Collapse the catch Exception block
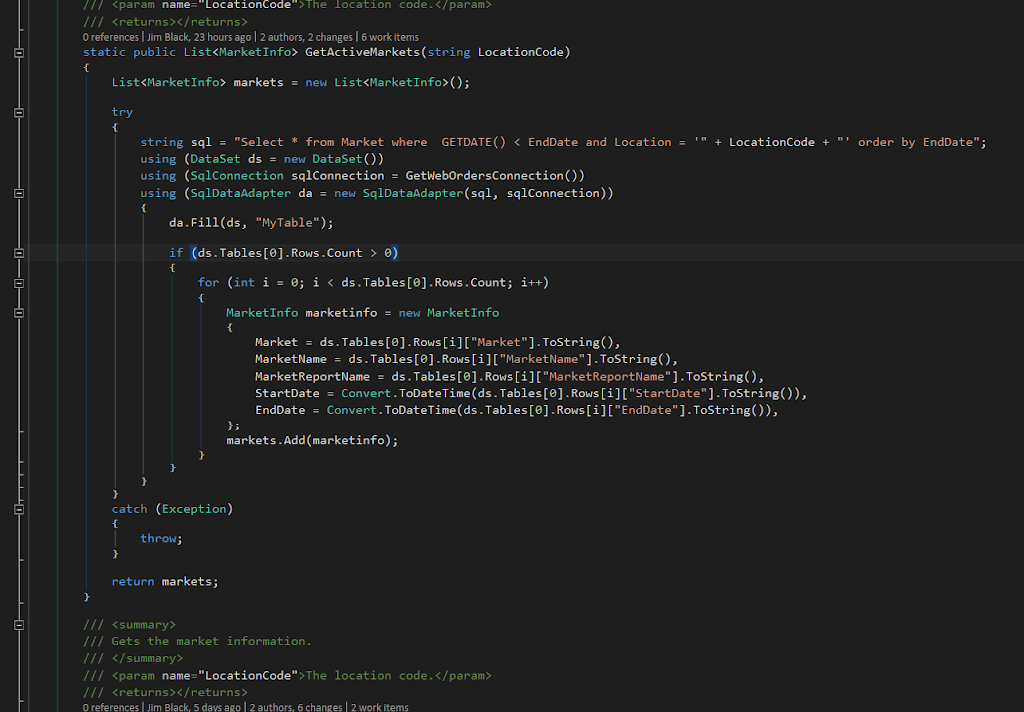Screen dimensions: 1024x712 19,510
